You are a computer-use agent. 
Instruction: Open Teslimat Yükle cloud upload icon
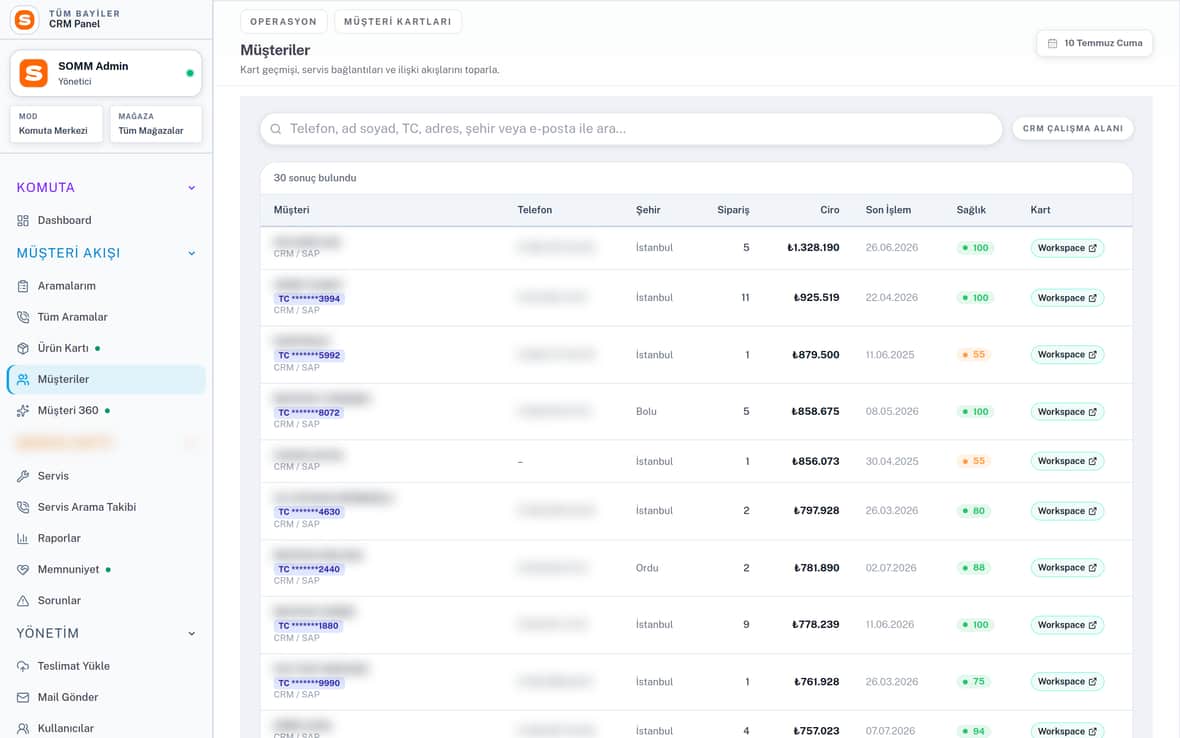click(23, 667)
